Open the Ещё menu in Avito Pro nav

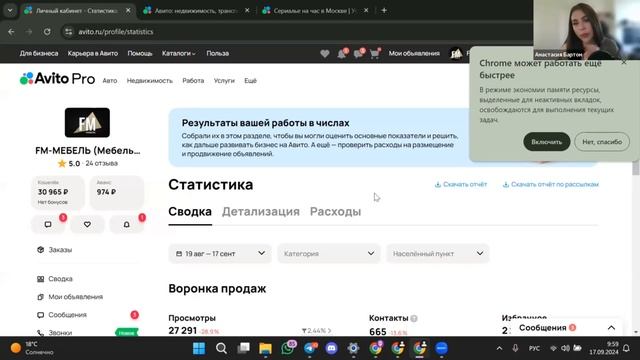point(250,81)
